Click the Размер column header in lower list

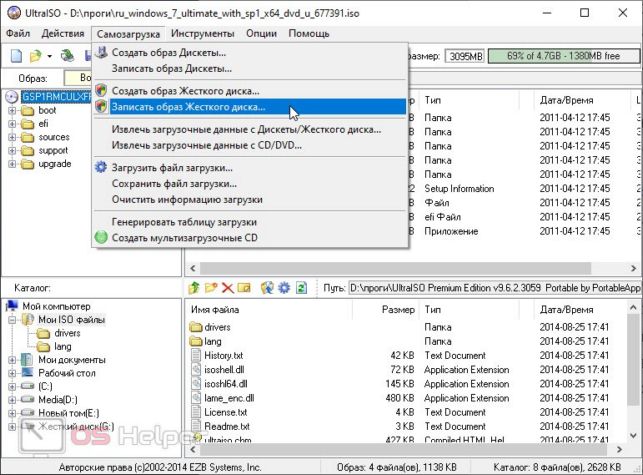[385, 310]
